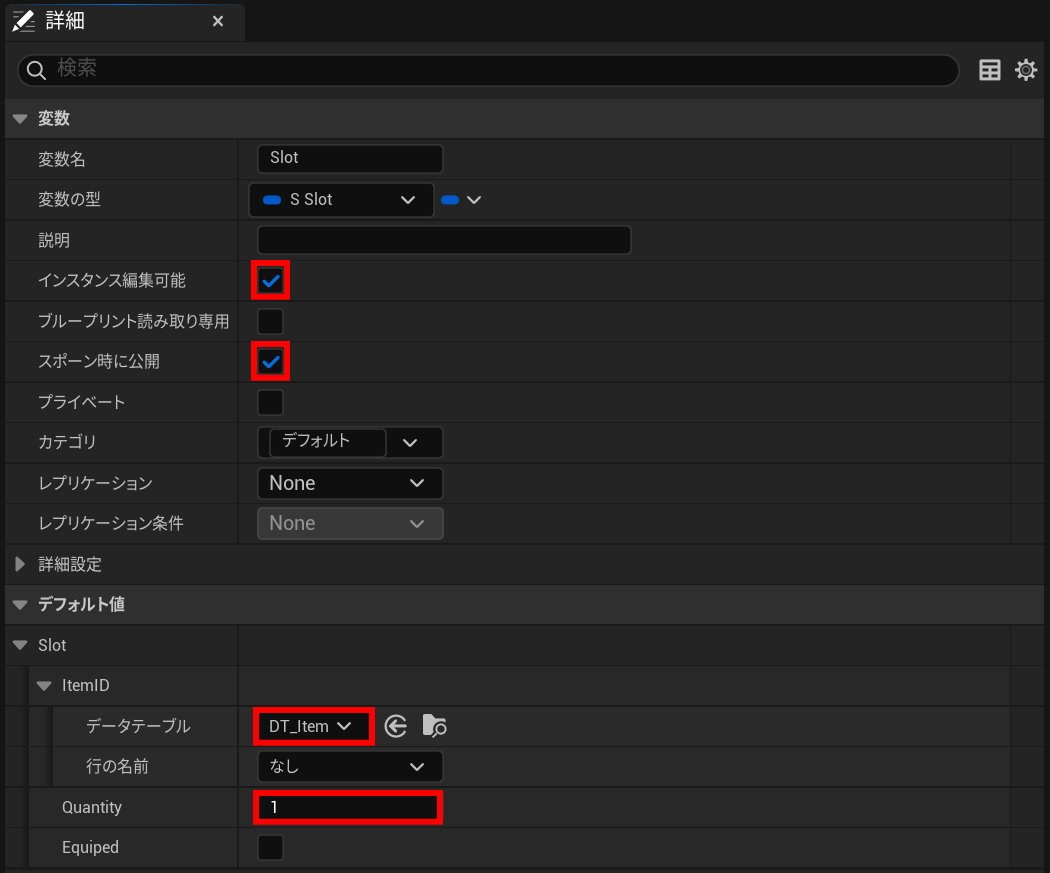
Task: Close the 詳細 panel tab
Action: (x=218, y=21)
